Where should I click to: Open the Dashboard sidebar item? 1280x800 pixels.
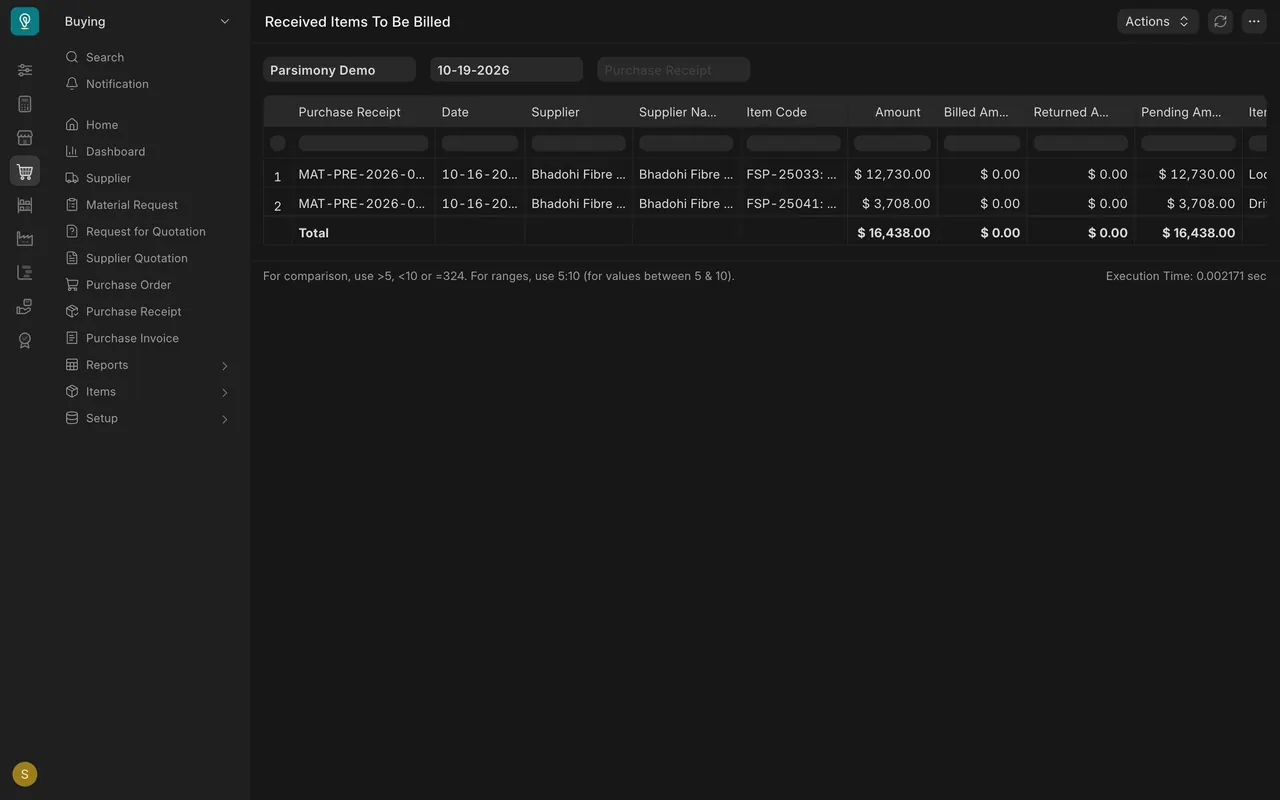tap(147, 151)
